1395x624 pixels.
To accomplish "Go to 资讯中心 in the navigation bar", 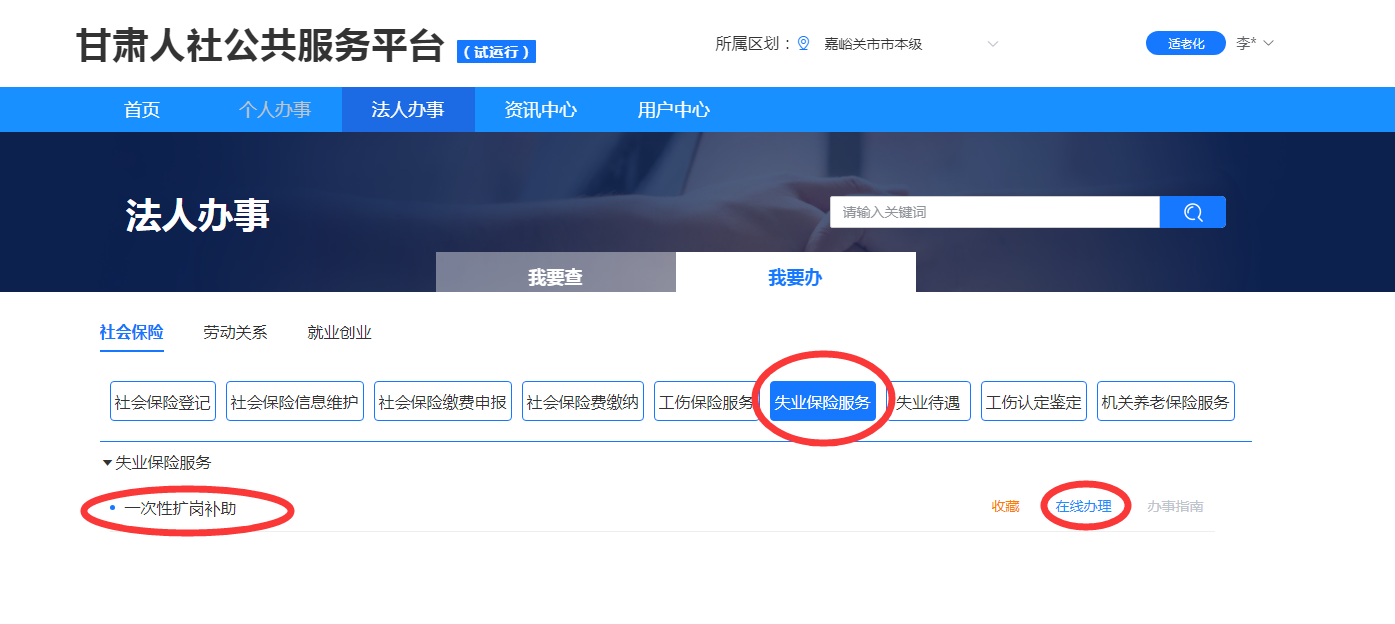I will (x=540, y=110).
